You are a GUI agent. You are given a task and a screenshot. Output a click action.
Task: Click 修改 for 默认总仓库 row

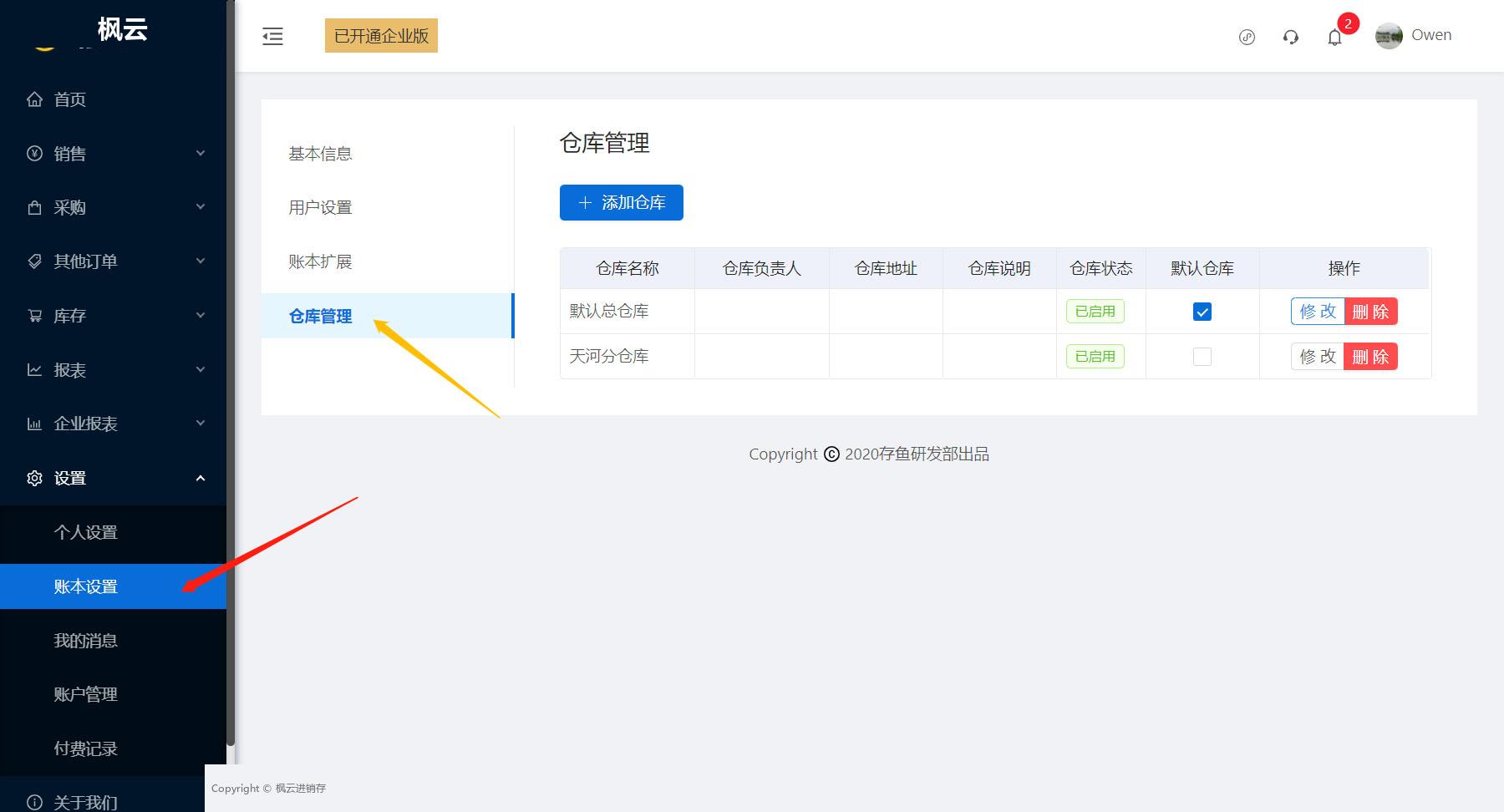pos(1318,312)
